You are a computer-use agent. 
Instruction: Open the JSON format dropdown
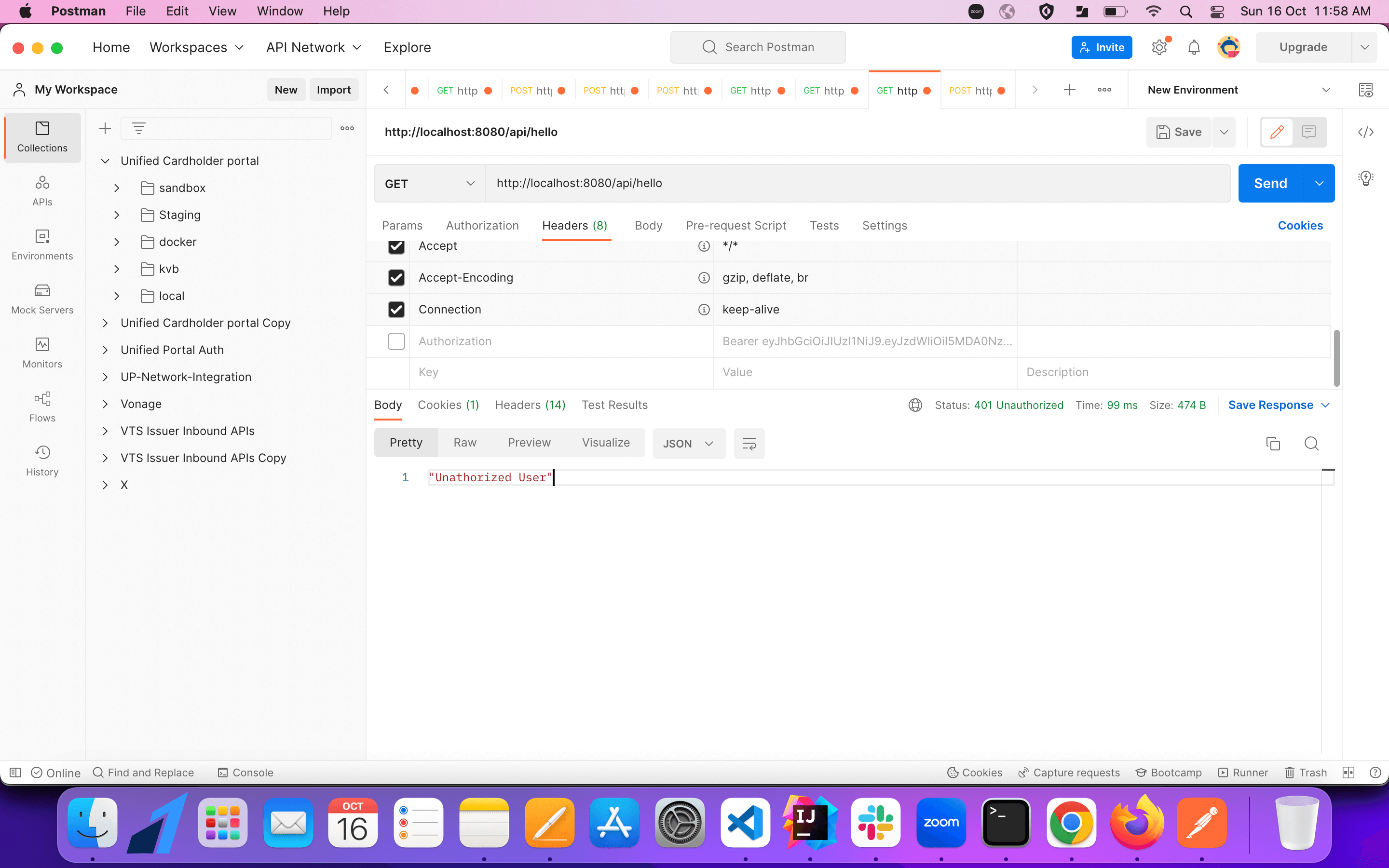pyautogui.click(x=689, y=443)
